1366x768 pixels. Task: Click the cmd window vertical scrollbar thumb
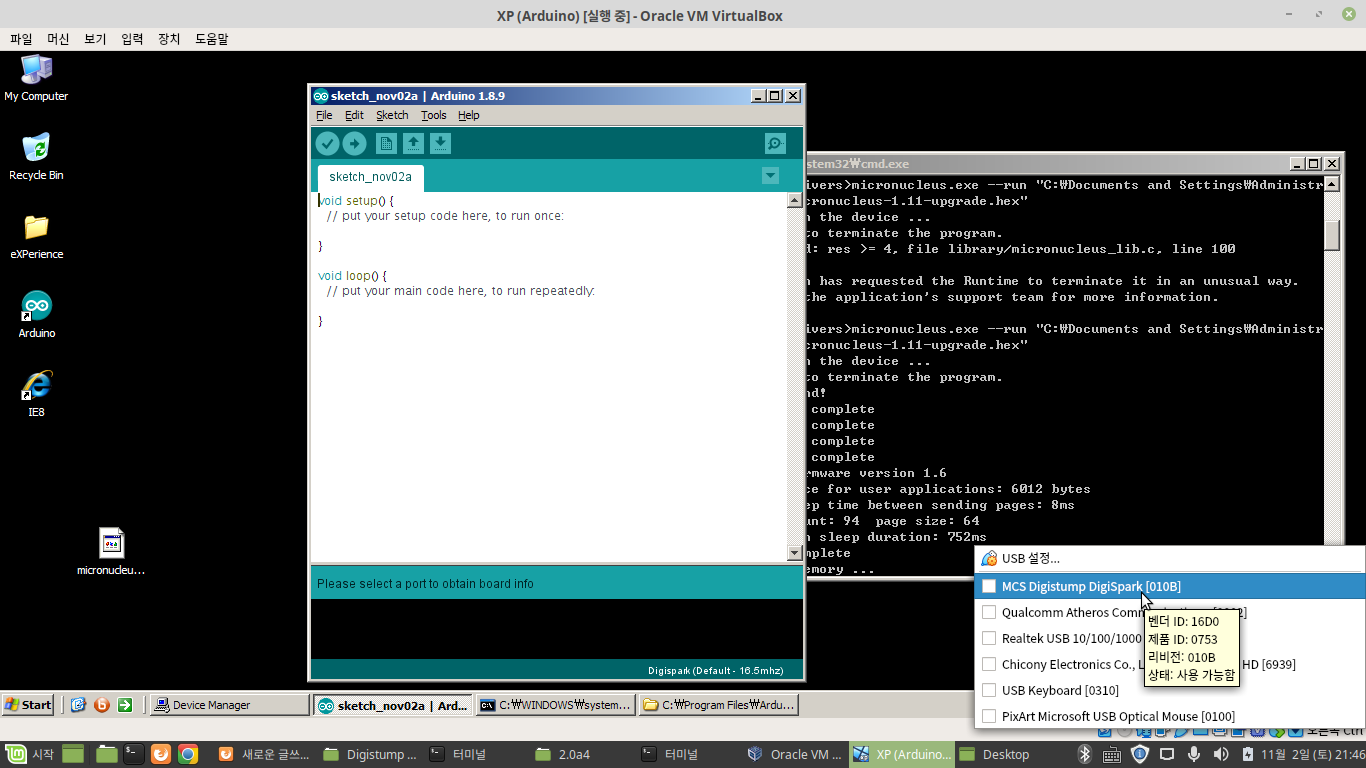(x=1332, y=235)
